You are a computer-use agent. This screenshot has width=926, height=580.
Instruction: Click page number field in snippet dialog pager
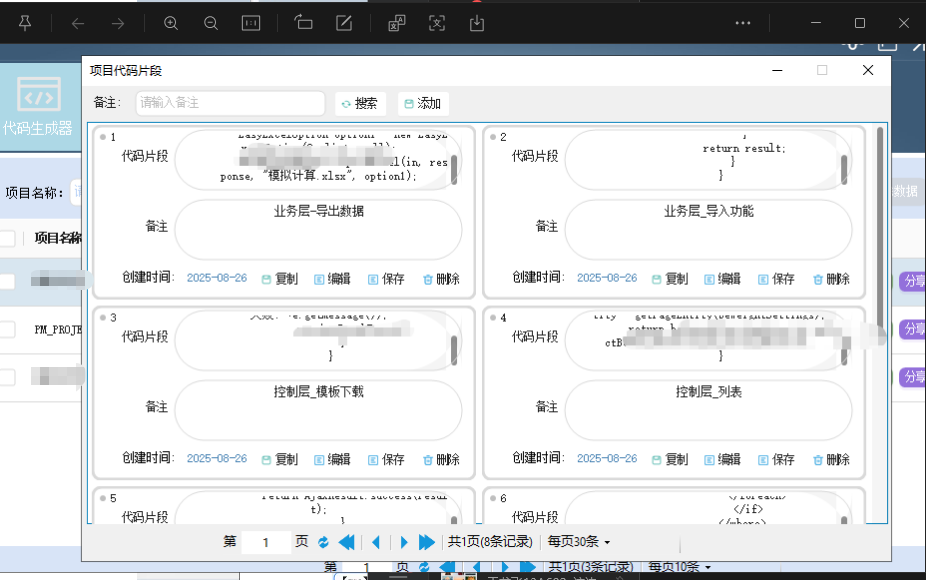point(266,542)
